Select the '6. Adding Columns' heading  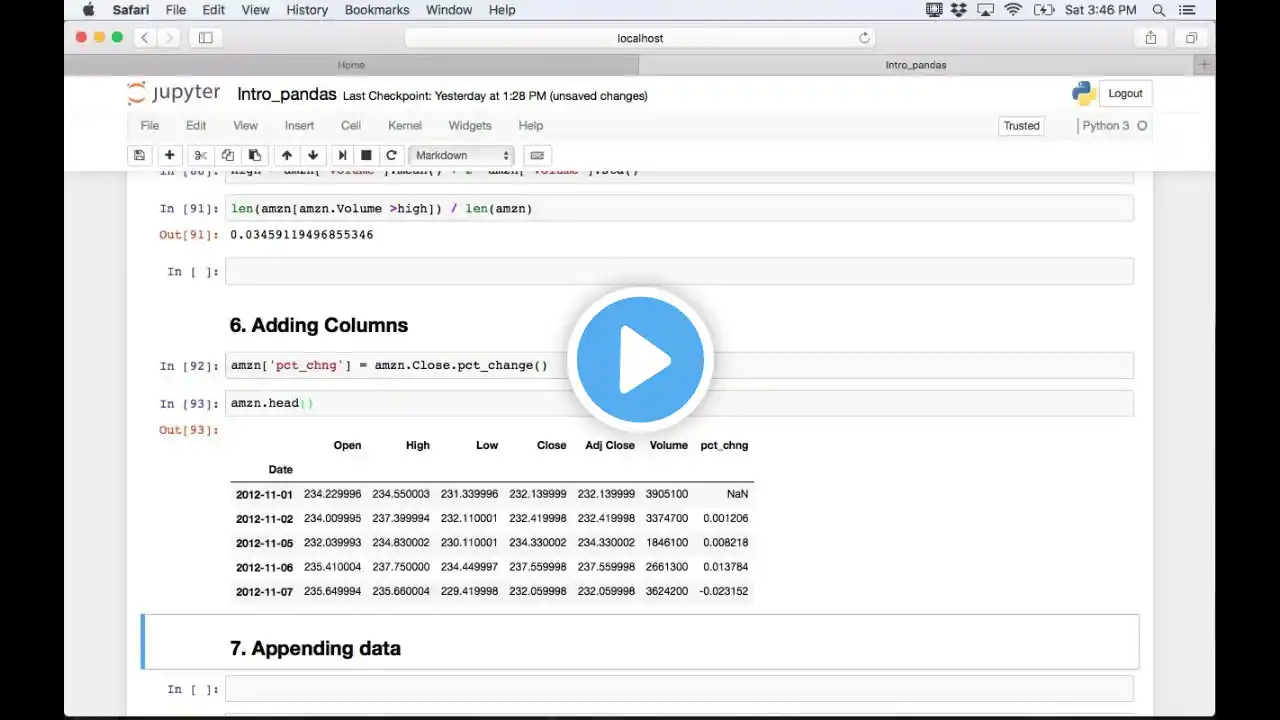pyautogui.click(x=319, y=325)
